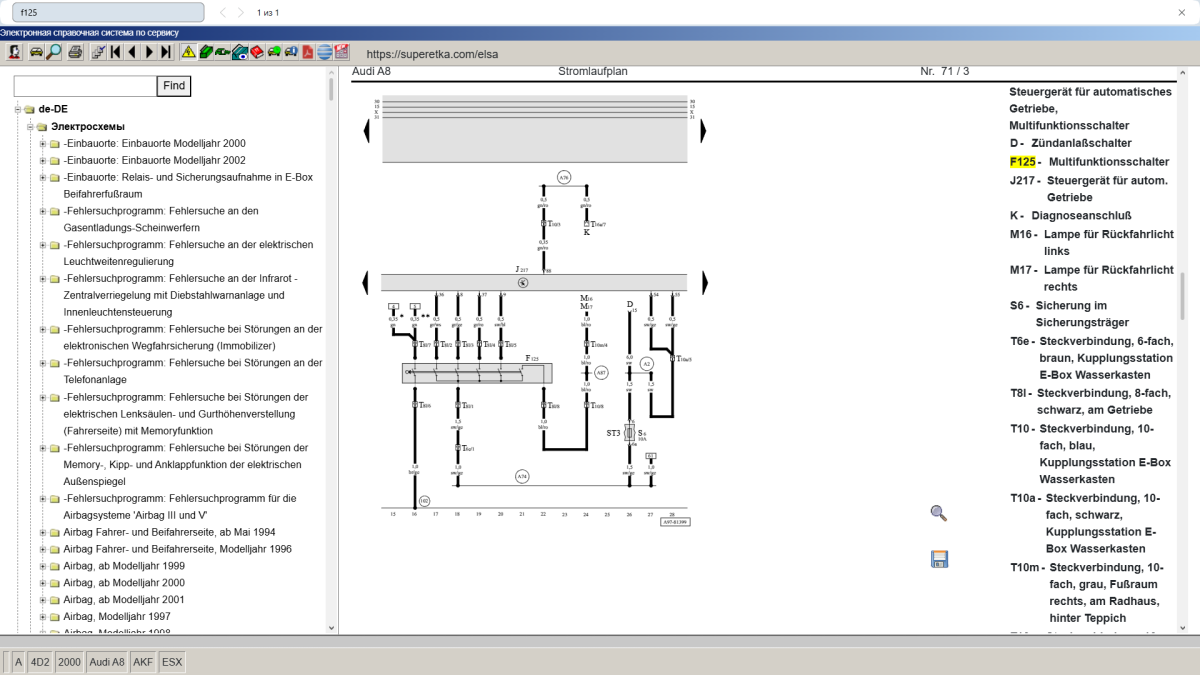Open Airbag Fahrer- und Beifahrerseite, ab Mai 1994
1200x675 pixels.
169,532
